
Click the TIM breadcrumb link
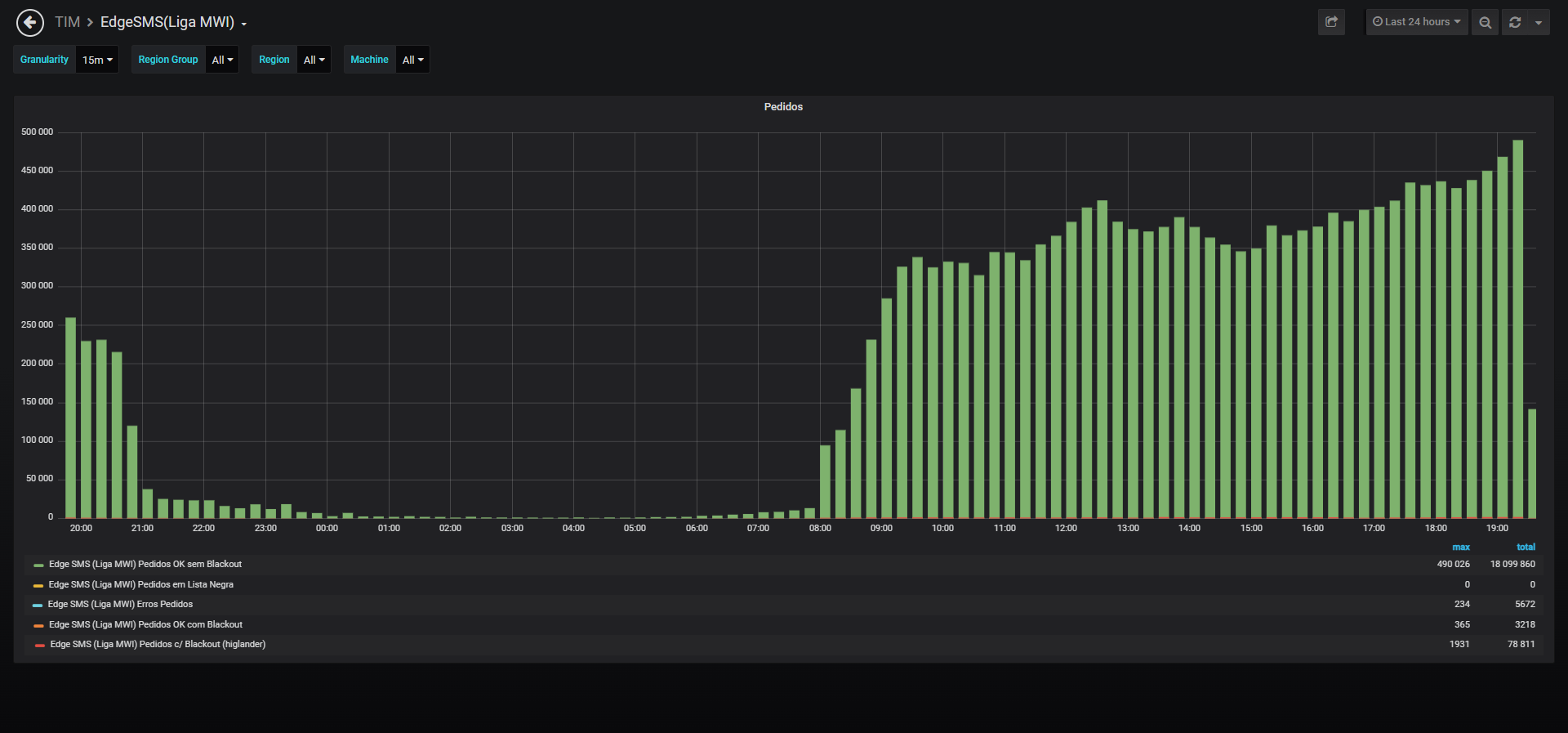click(67, 22)
